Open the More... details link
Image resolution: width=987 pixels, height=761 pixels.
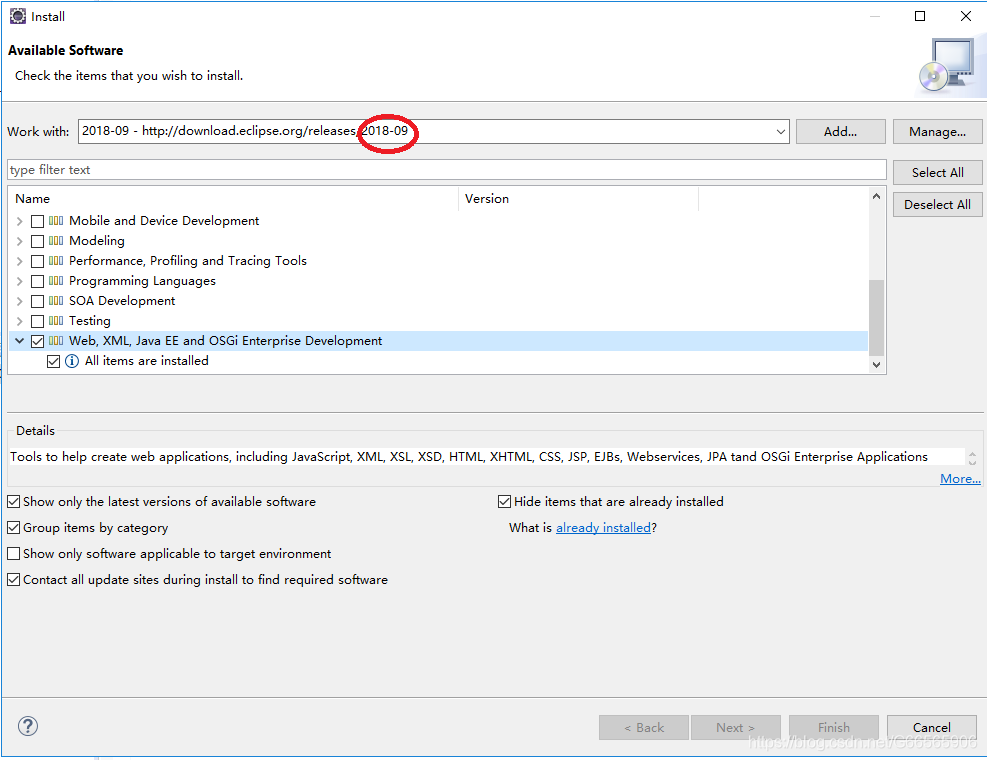point(960,479)
